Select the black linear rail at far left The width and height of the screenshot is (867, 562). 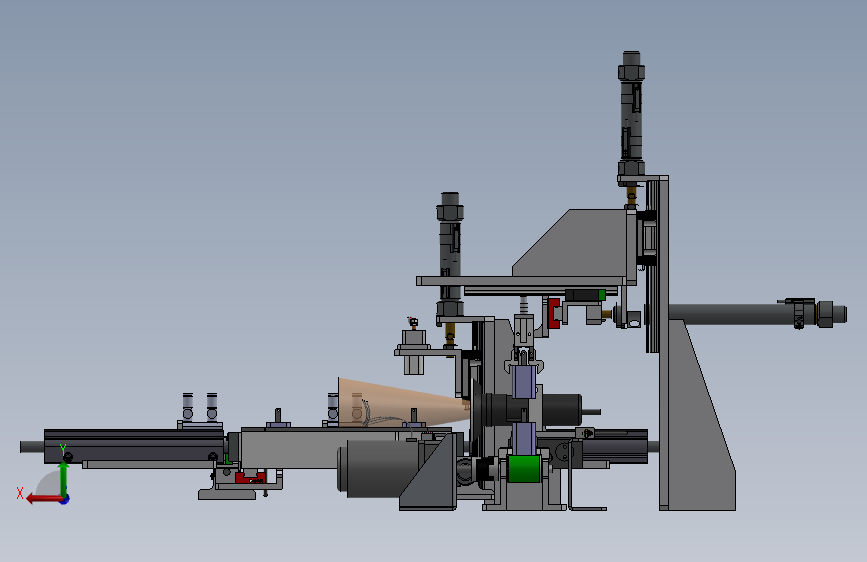[134, 446]
